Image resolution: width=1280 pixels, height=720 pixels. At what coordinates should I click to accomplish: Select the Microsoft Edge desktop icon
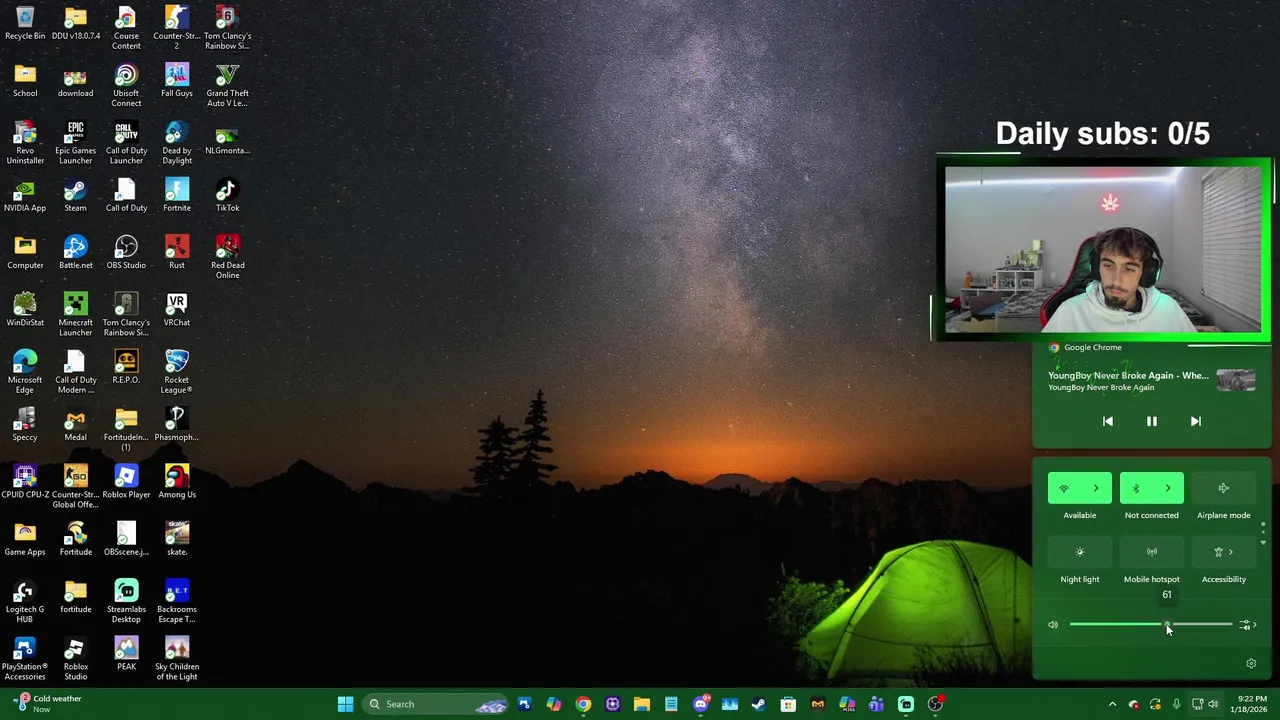(25, 372)
